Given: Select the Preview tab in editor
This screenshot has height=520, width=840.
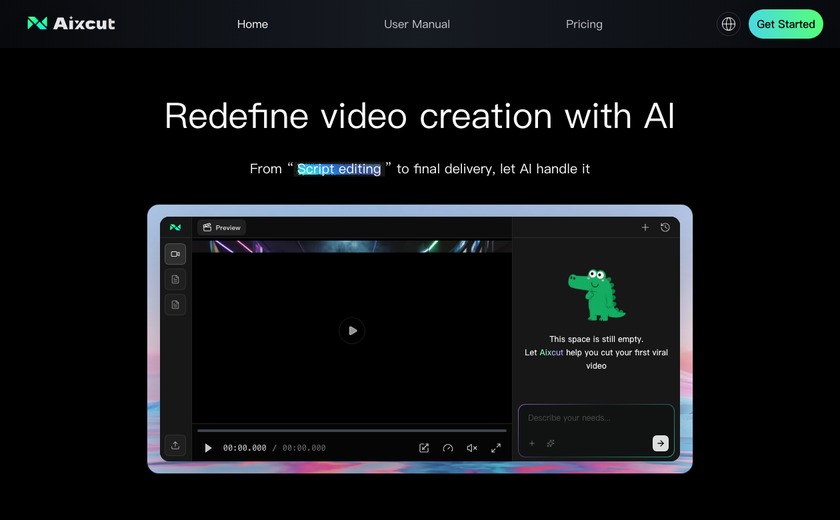Looking at the screenshot, I should coord(222,228).
